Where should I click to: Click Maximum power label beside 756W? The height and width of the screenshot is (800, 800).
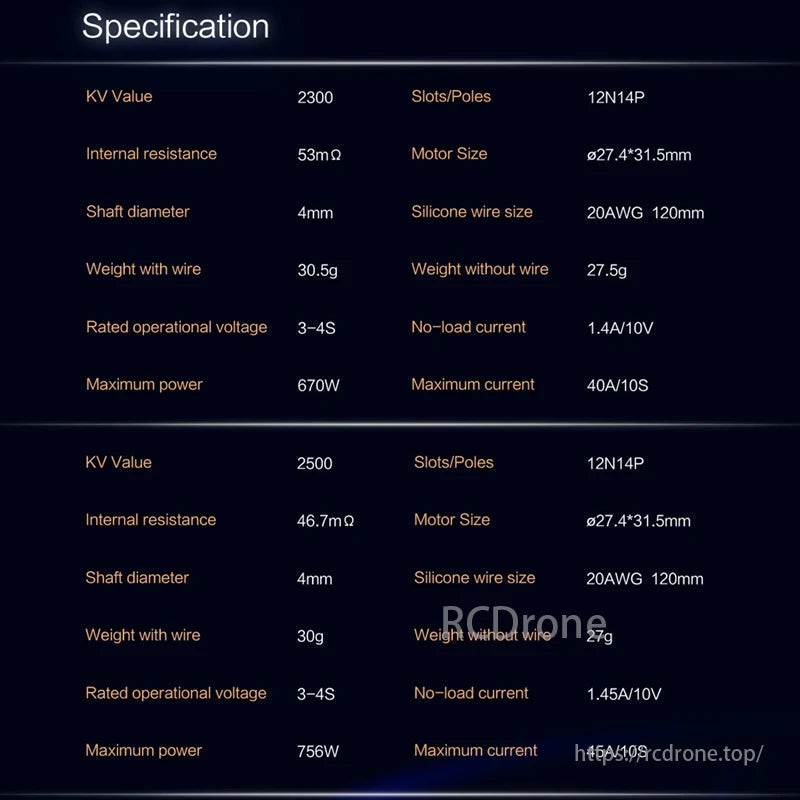pos(144,751)
